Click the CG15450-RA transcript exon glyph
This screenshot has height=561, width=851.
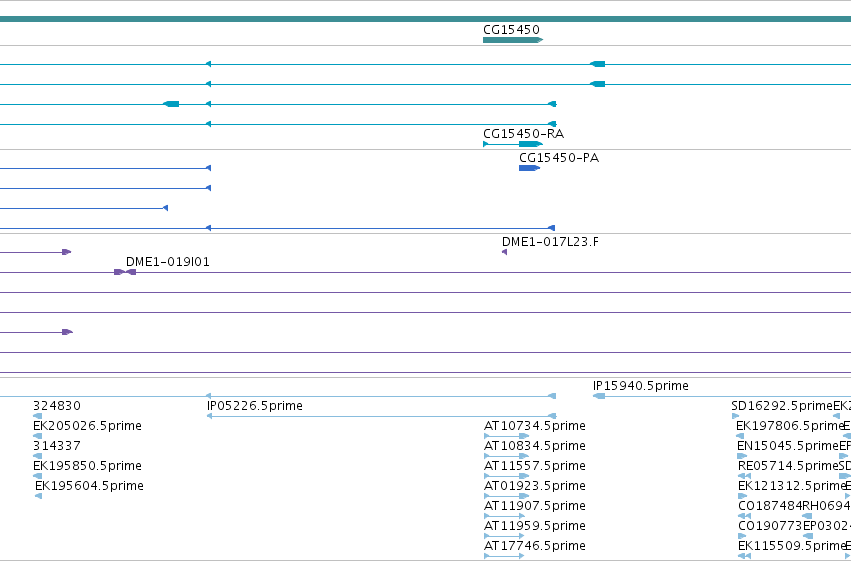point(530,144)
